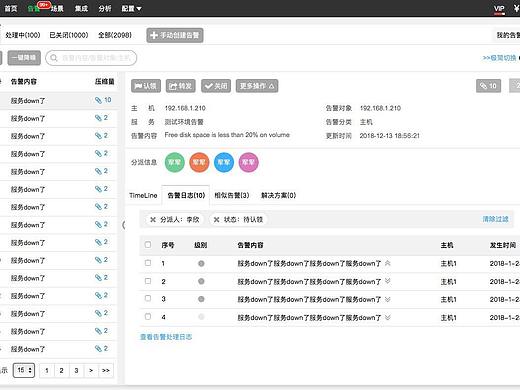Sort by 压缩量 column header
520x390 pixels.
[x=104, y=82]
